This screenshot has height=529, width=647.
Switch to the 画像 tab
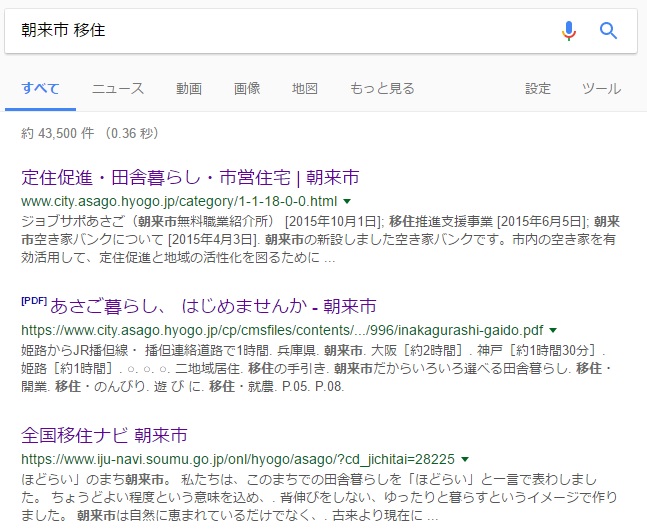pyautogui.click(x=247, y=89)
